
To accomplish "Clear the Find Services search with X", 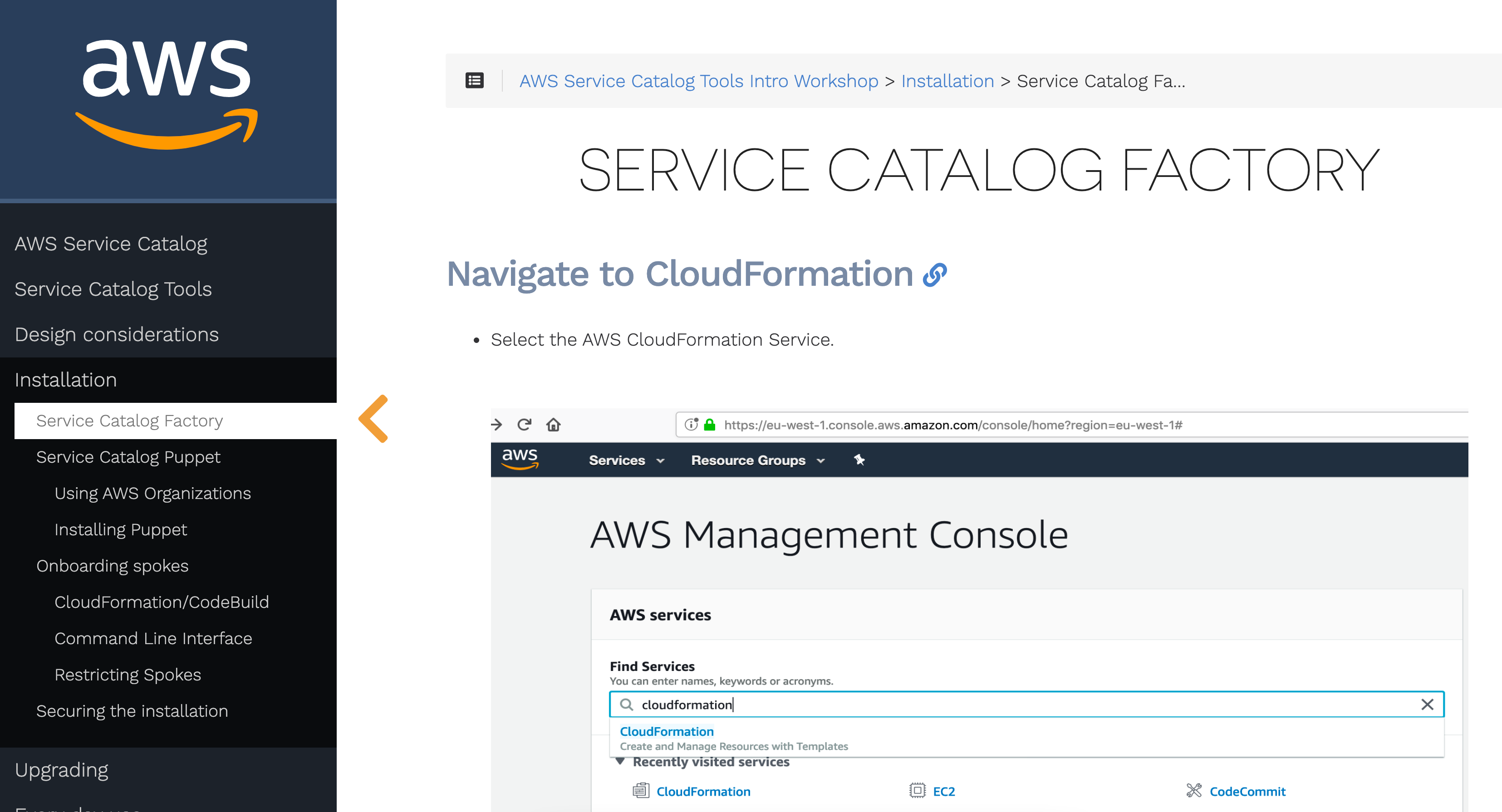I will tap(1428, 704).
